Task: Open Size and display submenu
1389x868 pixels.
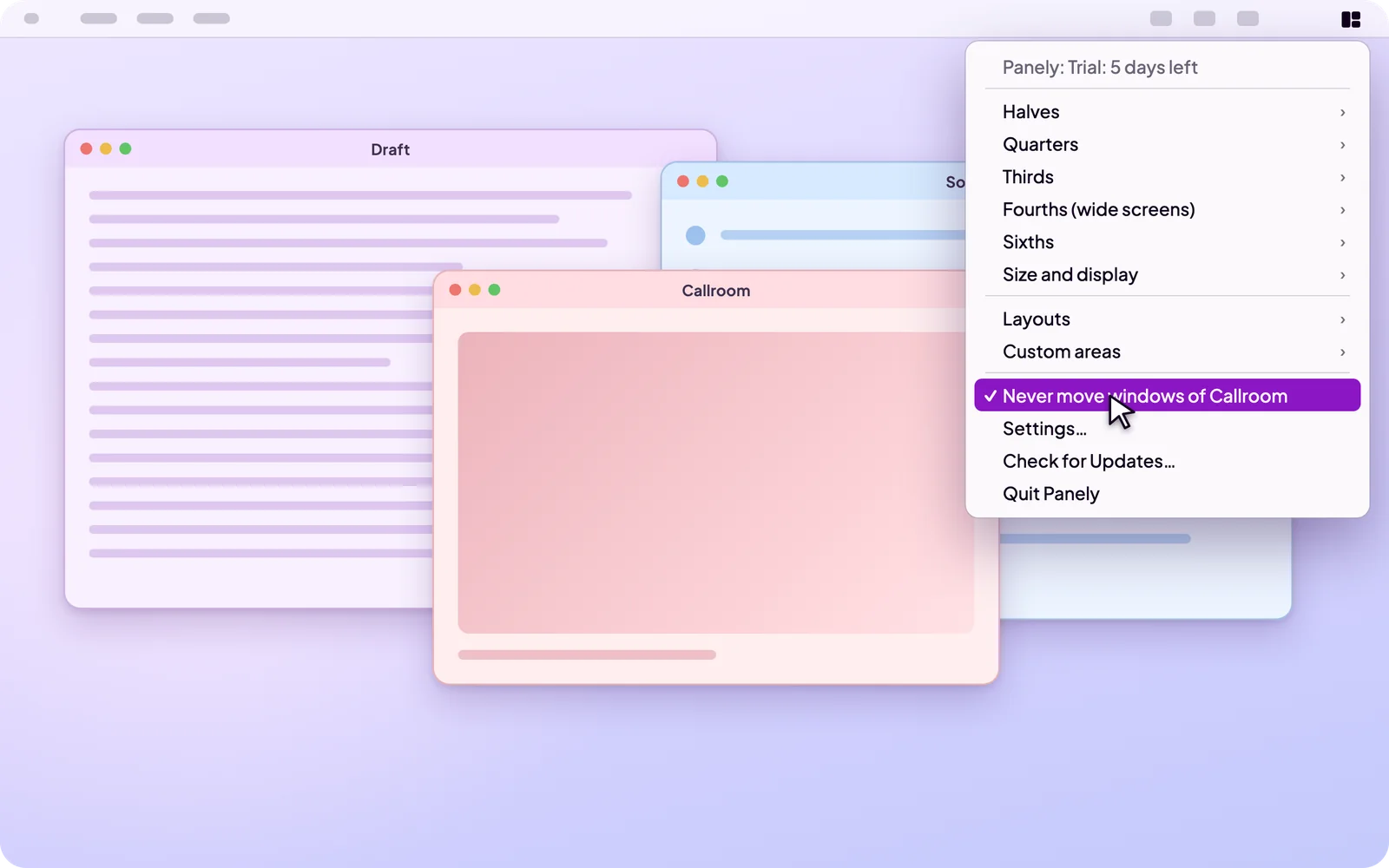Action: [1167, 275]
